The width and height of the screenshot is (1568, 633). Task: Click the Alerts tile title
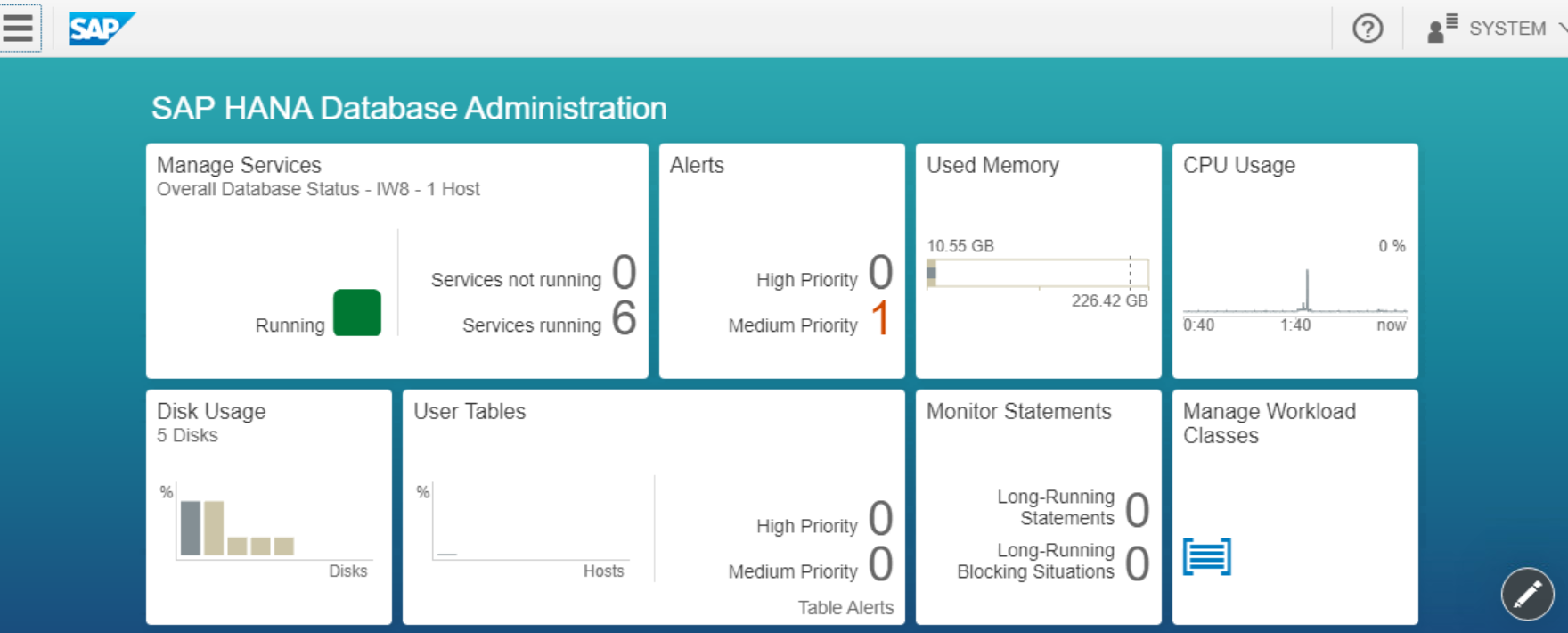pos(697,165)
